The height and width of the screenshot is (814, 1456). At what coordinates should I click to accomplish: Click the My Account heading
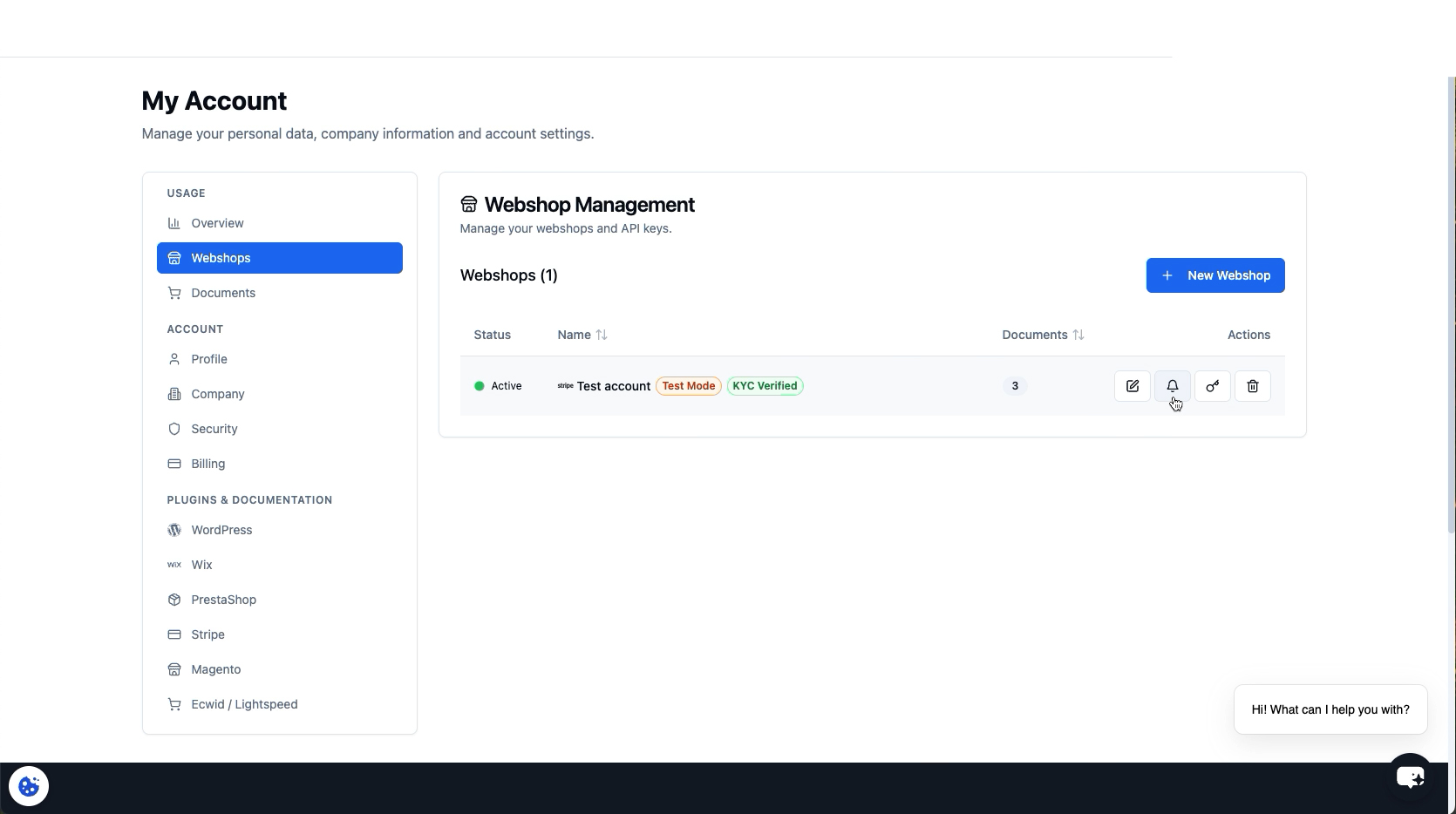click(214, 101)
